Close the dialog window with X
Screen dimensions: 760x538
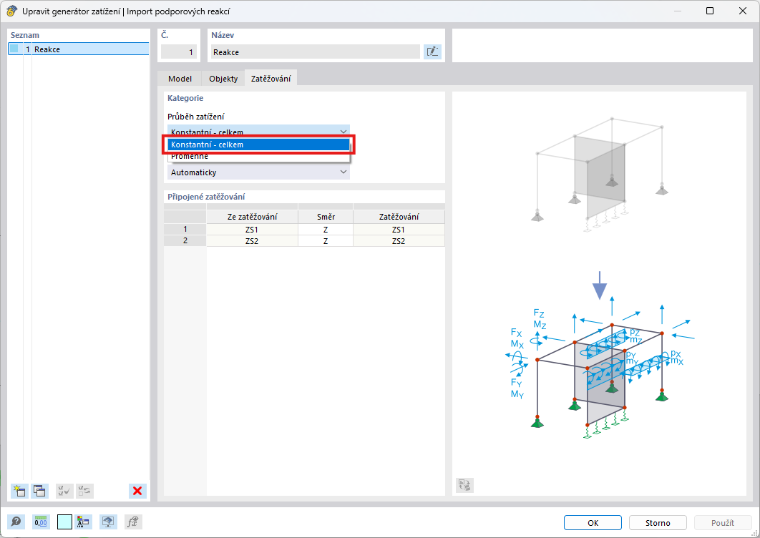tap(742, 11)
